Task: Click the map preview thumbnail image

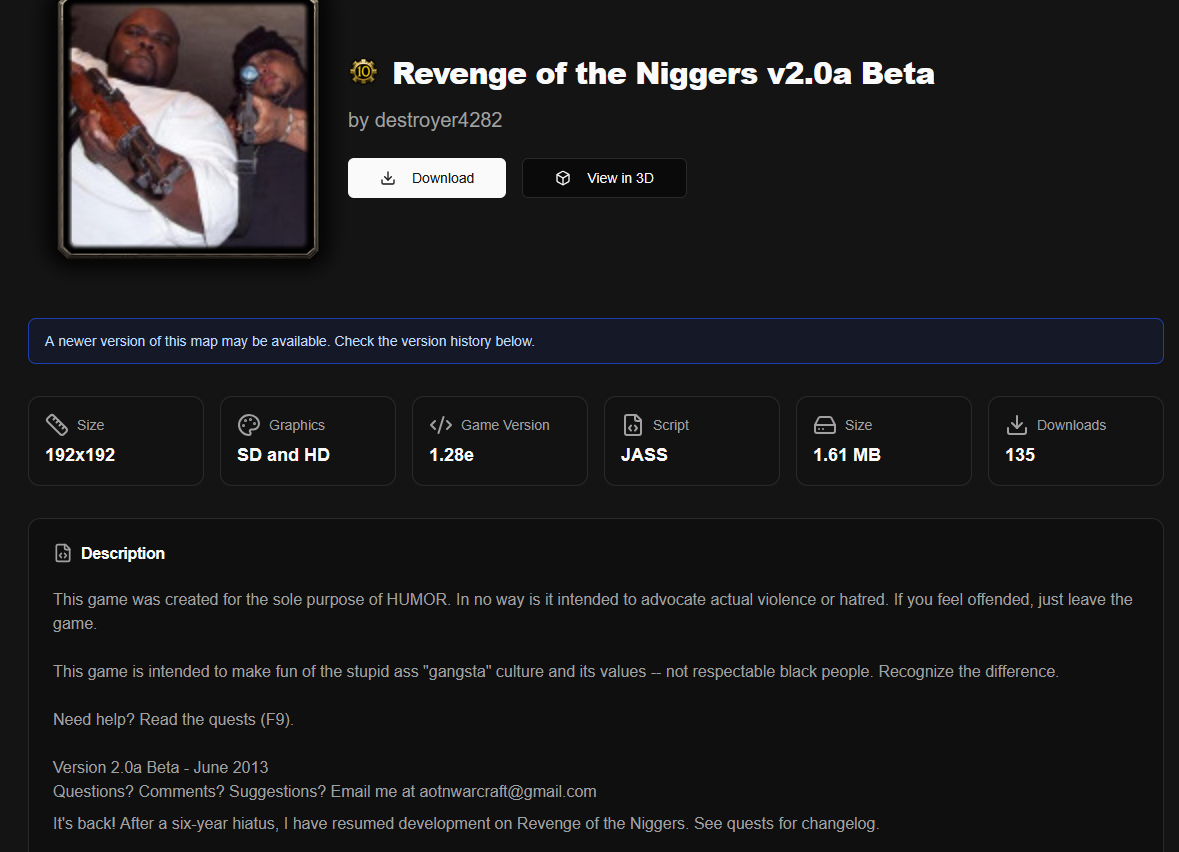Action: click(x=188, y=128)
